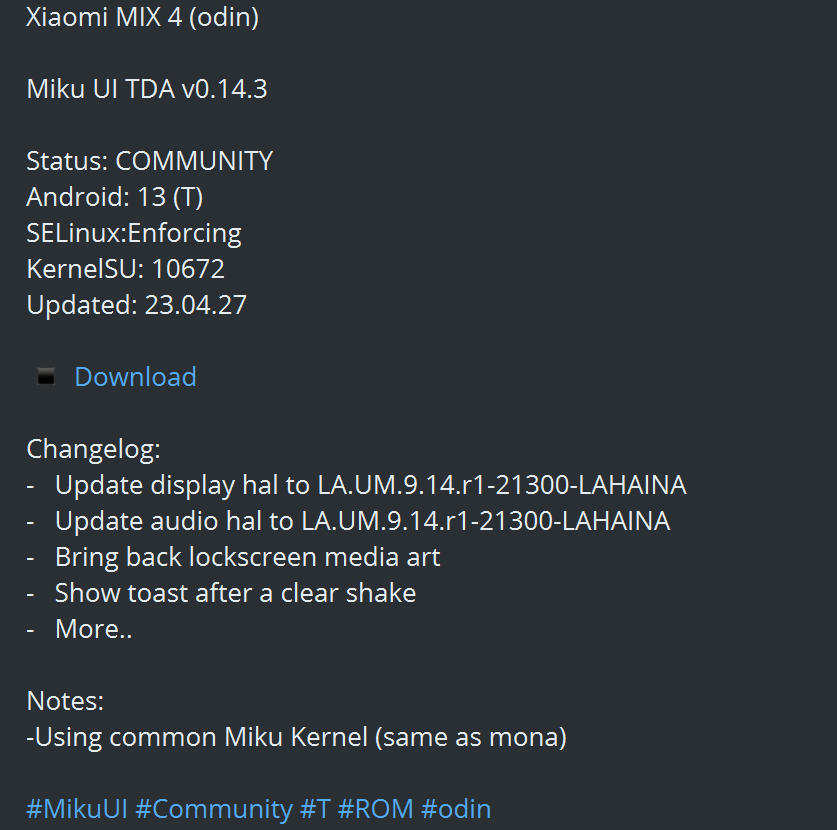Image resolution: width=837 pixels, height=830 pixels.
Task: Open the Download link
Action: [x=135, y=377]
